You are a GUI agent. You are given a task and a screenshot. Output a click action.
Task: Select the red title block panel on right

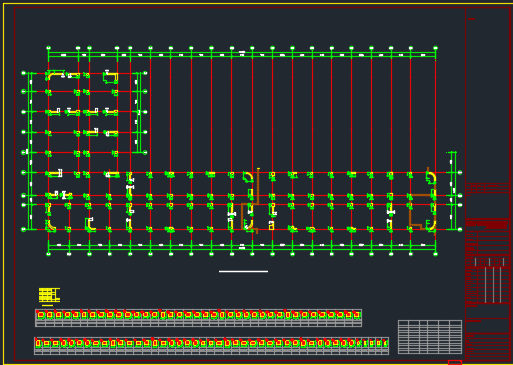point(489,184)
